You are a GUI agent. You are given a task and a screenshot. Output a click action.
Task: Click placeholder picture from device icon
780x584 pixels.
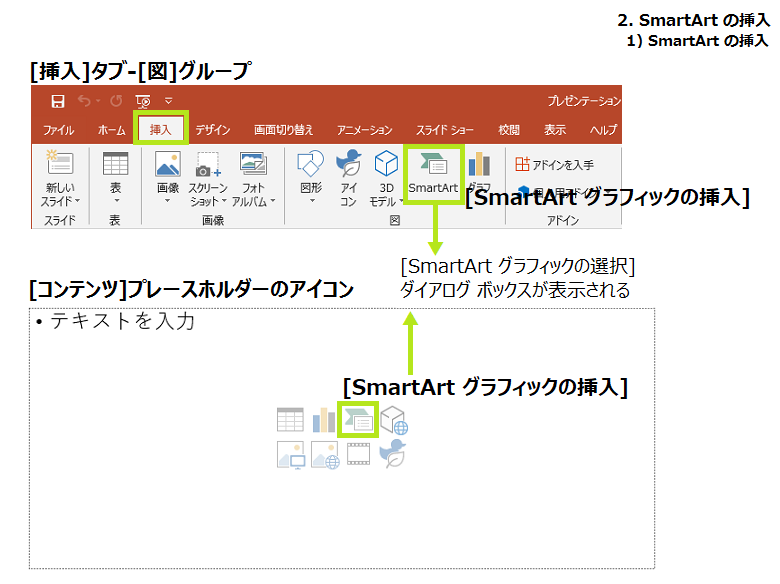pyautogui.click(x=291, y=455)
